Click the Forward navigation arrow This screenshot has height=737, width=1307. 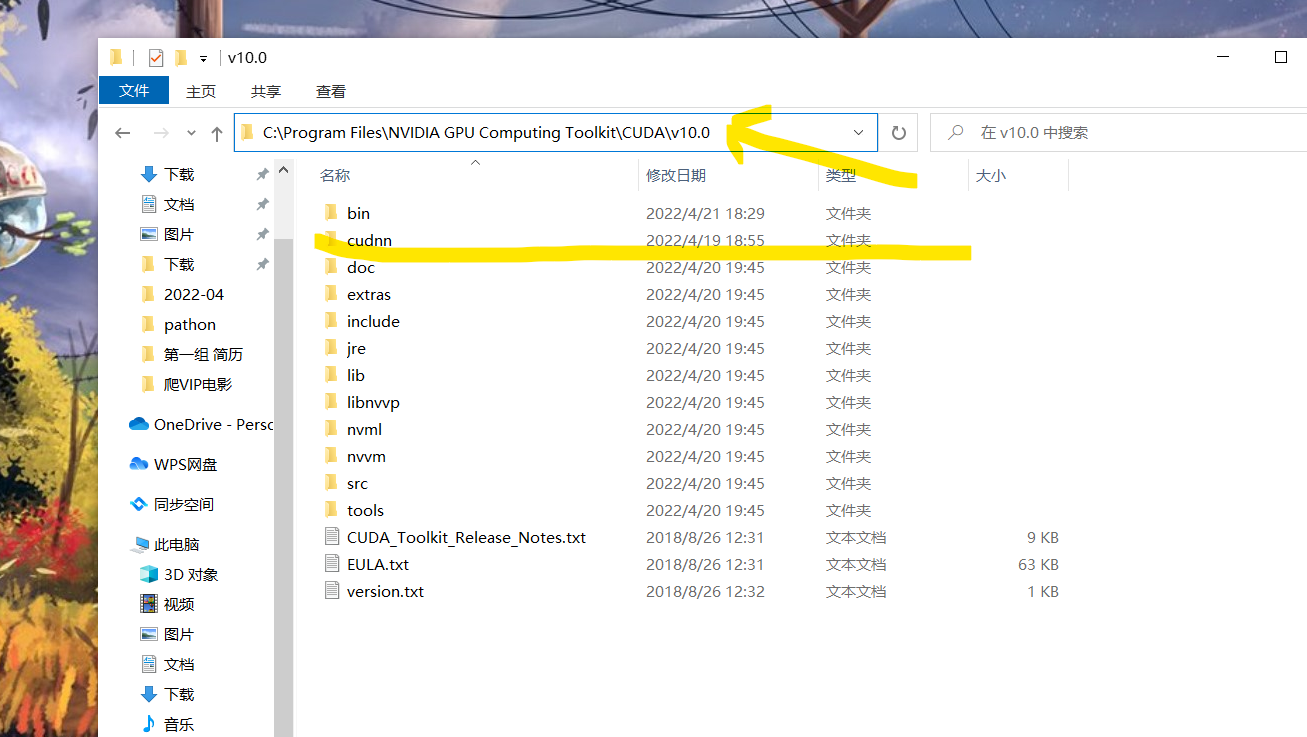point(160,133)
